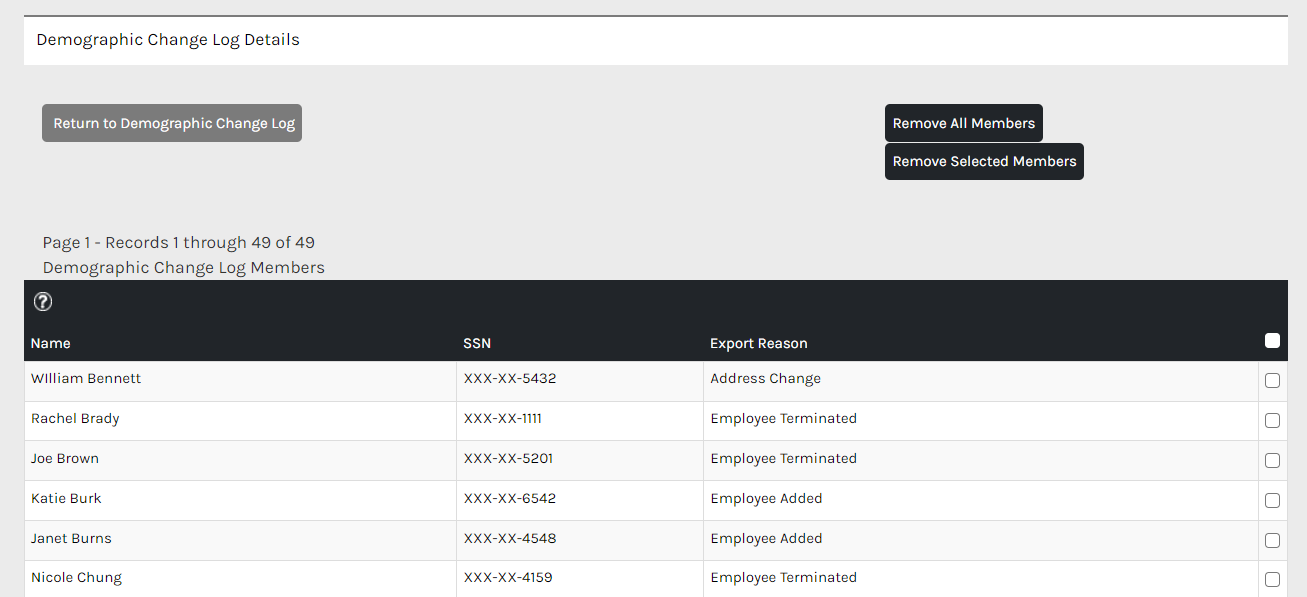This screenshot has height=597, width=1307.
Task: Select the William Bennett name cell
Action: coord(86,379)
